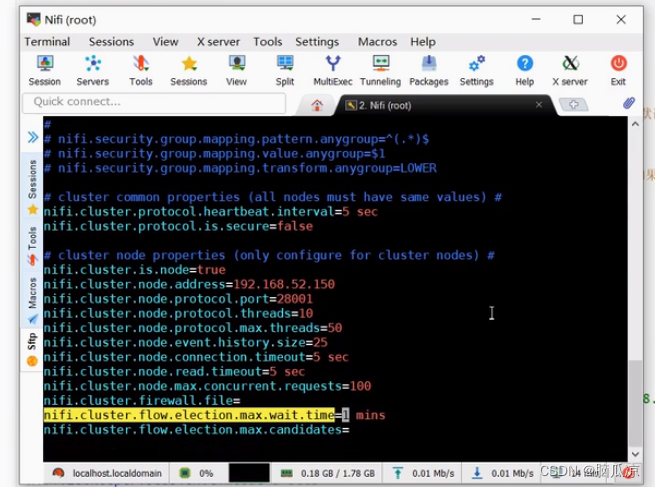Click the node.connection.timeout=5 sec line
The width and height of the screenshot is (655, 487).
coord(196,357)
